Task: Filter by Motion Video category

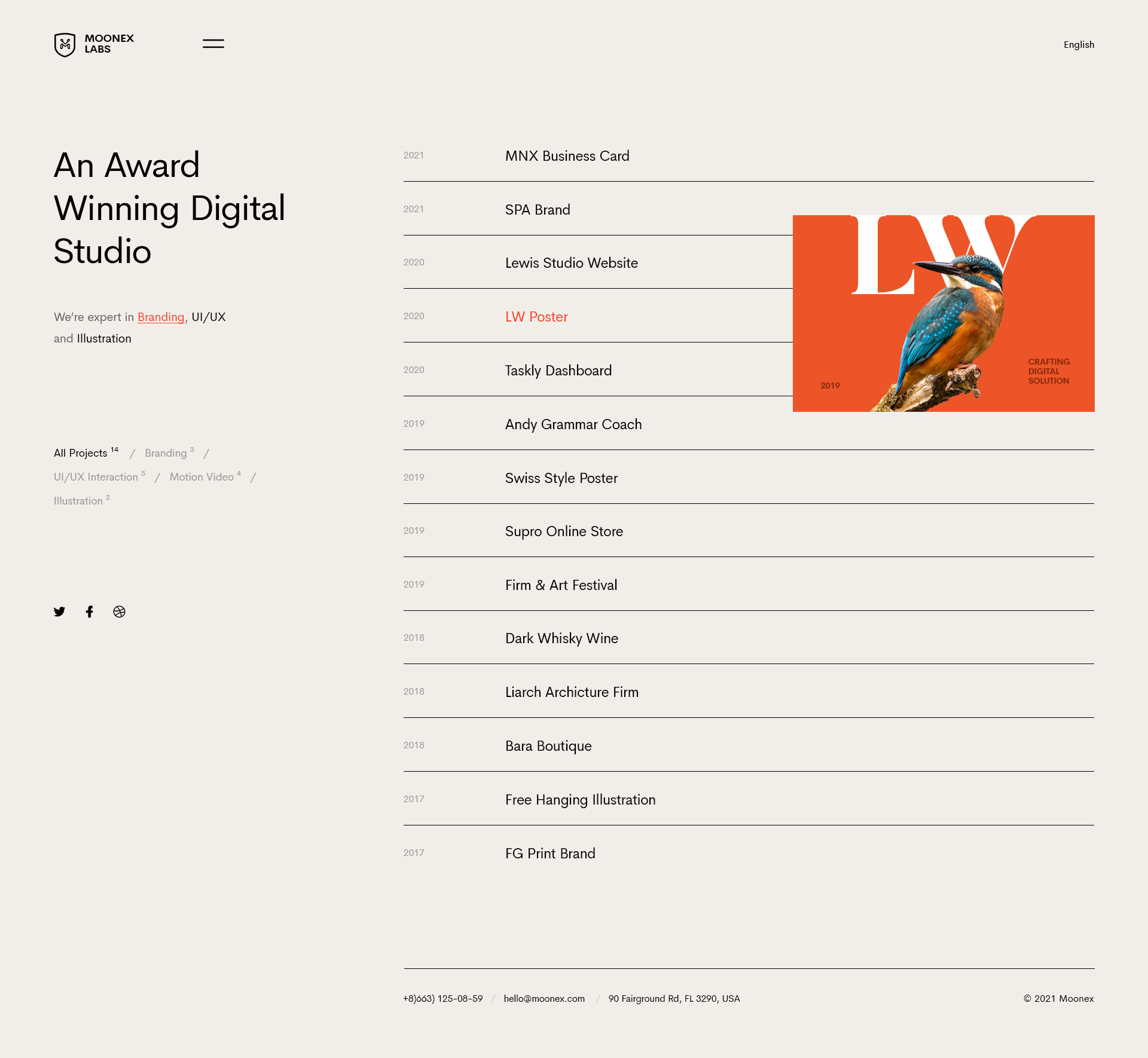Action: (x=201, y=477)
